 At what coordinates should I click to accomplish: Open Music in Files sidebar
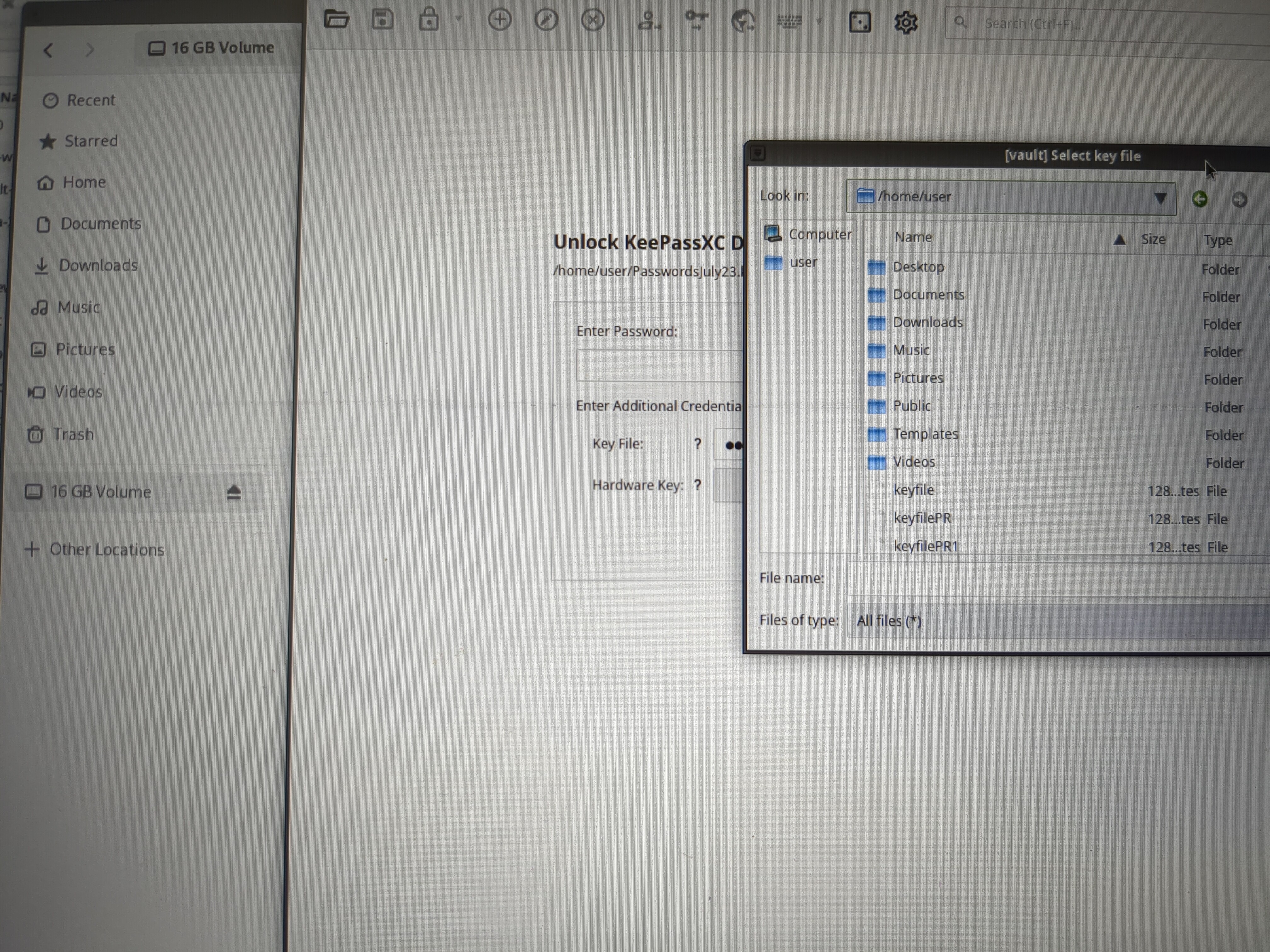click(x=65, y=308)
